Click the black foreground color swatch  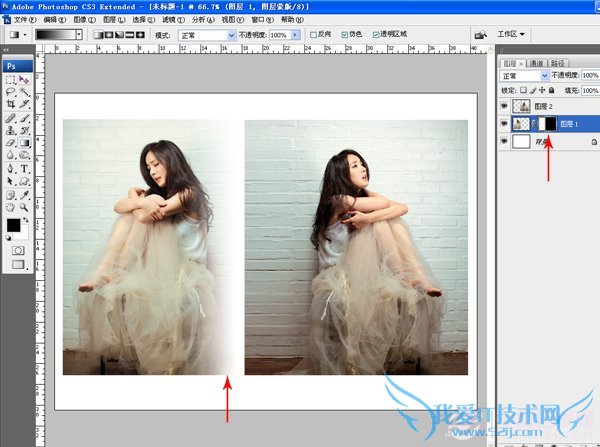pos(13,226)
